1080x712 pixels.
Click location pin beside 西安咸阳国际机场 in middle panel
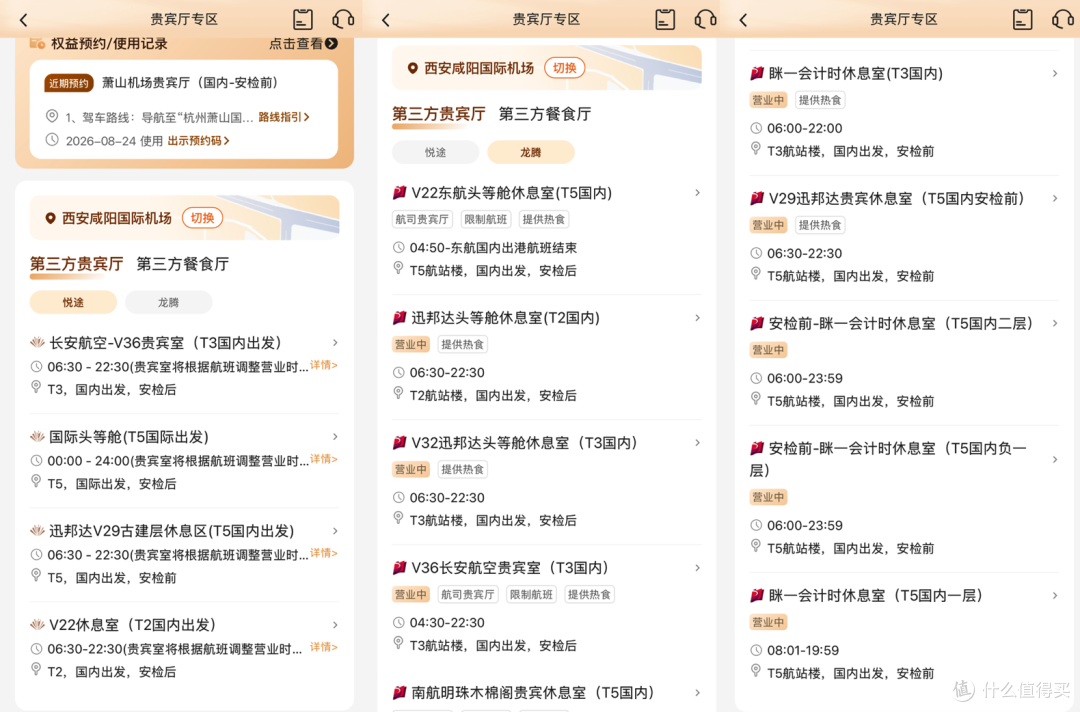click(413, 68)
